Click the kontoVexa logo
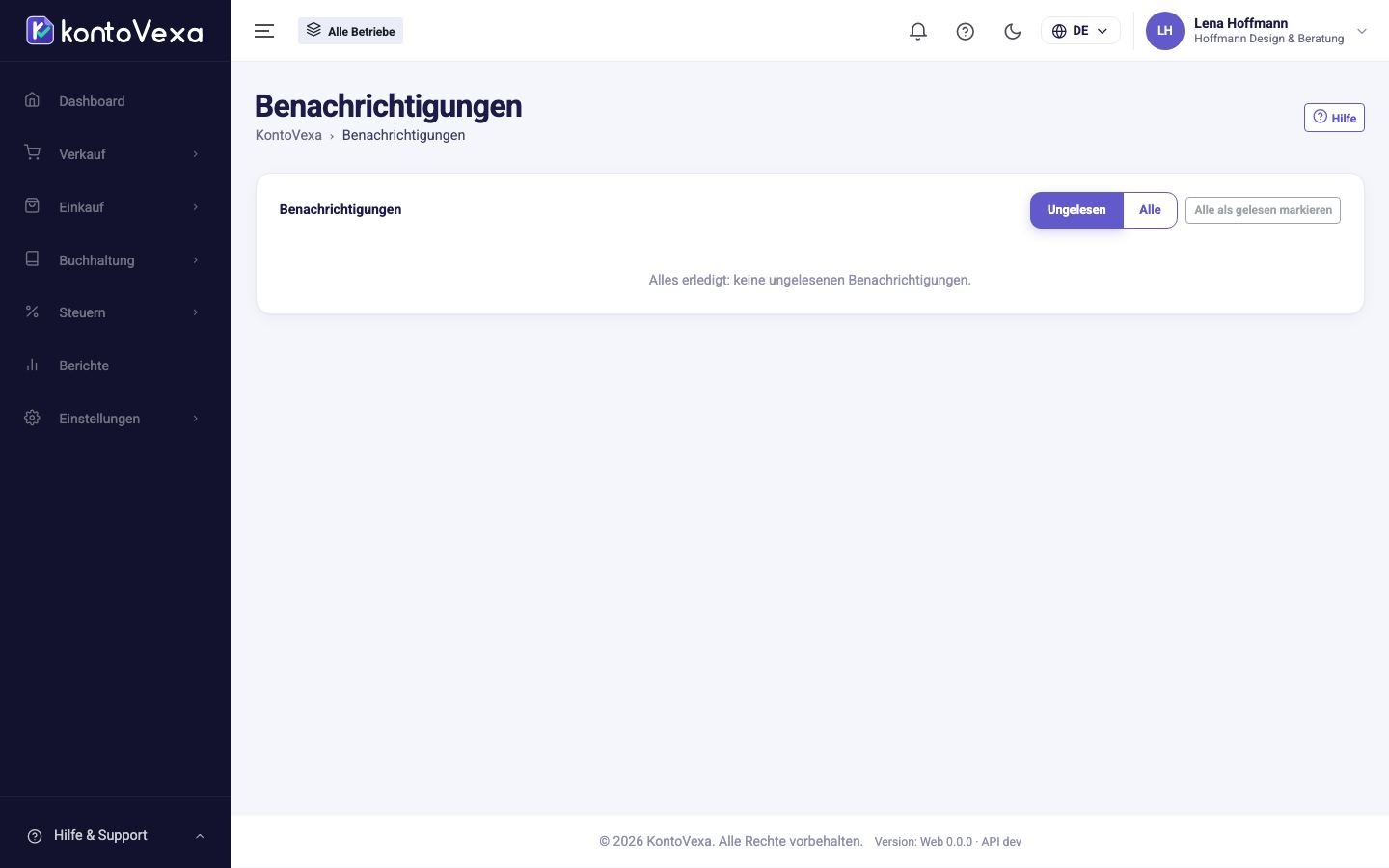The image size is (1389, 868). [114, 31]
